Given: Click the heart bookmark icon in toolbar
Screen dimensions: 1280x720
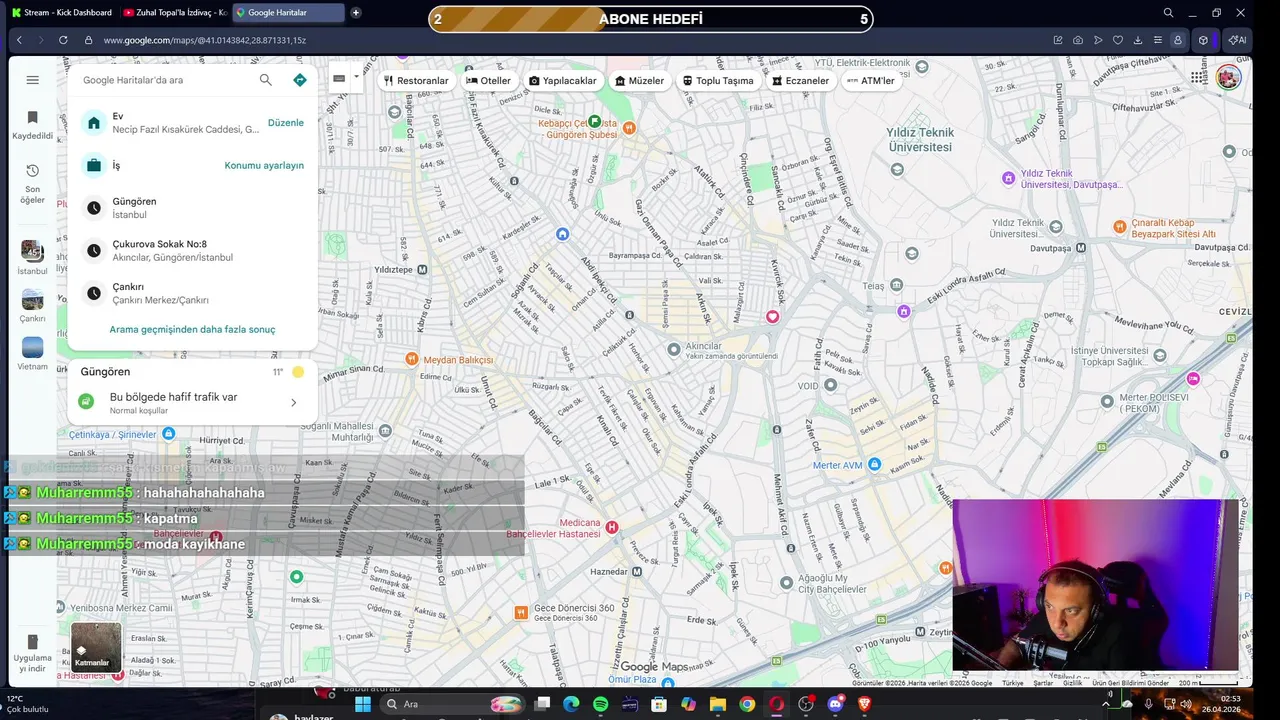Looking at the screenshot, I should pyautogui.click(x=1118, y=40).
